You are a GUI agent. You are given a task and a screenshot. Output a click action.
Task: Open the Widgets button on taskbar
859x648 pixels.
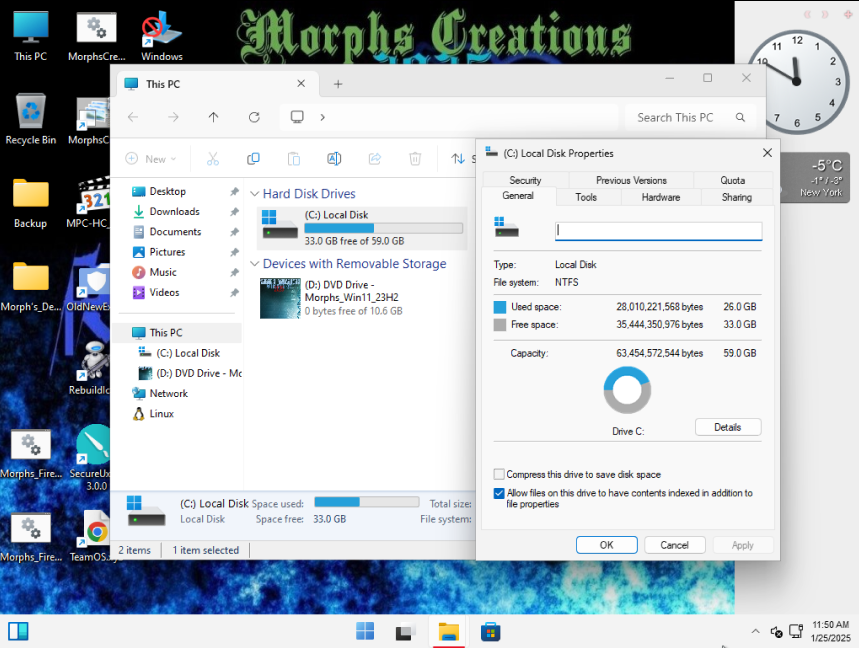point(18,631)
